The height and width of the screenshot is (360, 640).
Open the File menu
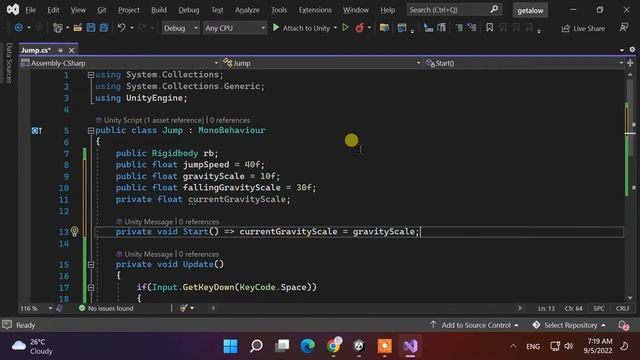pyautogui.click(x=31, y=10)
